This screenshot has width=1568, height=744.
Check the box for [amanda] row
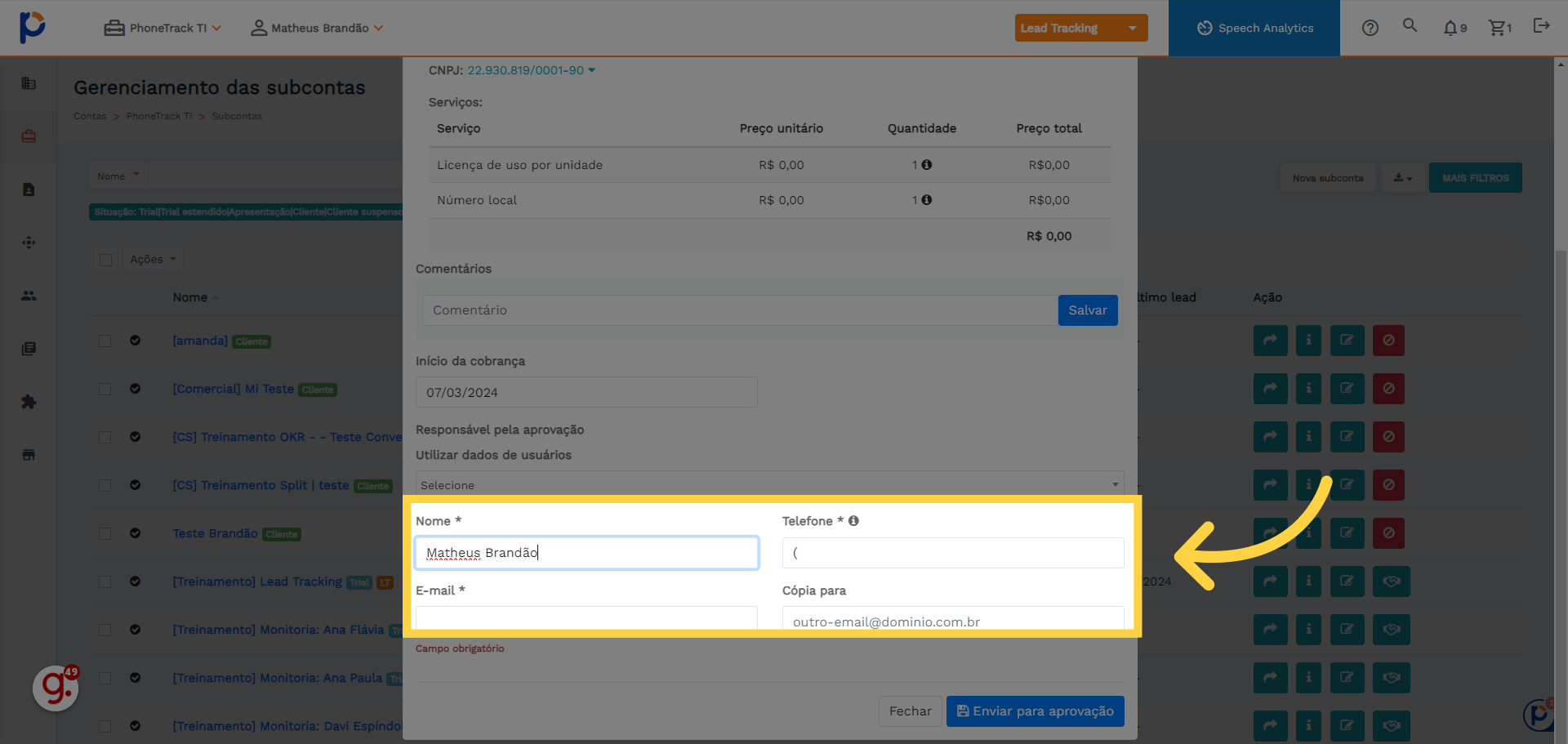point(105,341)
